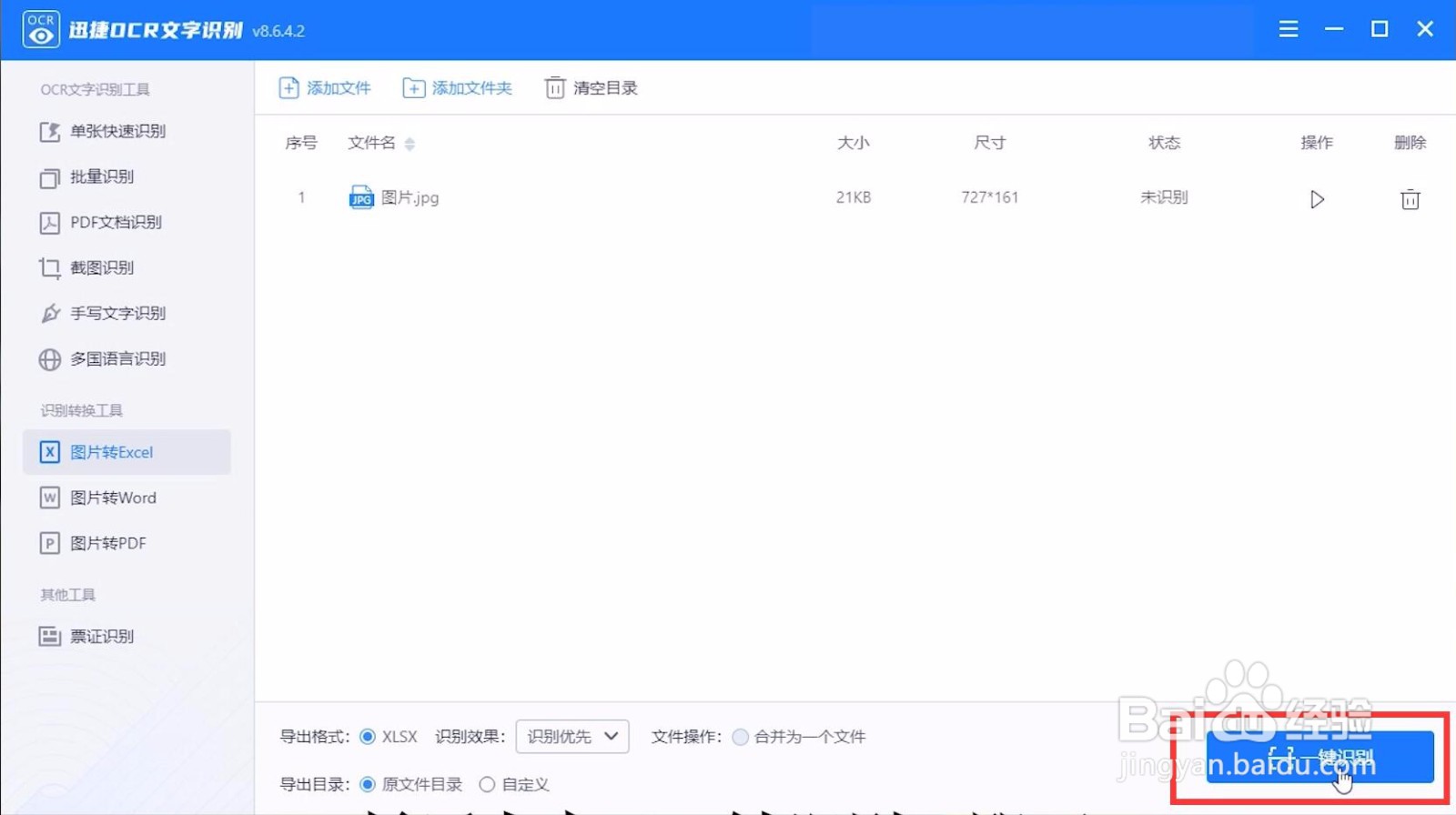
Task: Select original file directory (原文件目录)
Action: coord(368,784)
